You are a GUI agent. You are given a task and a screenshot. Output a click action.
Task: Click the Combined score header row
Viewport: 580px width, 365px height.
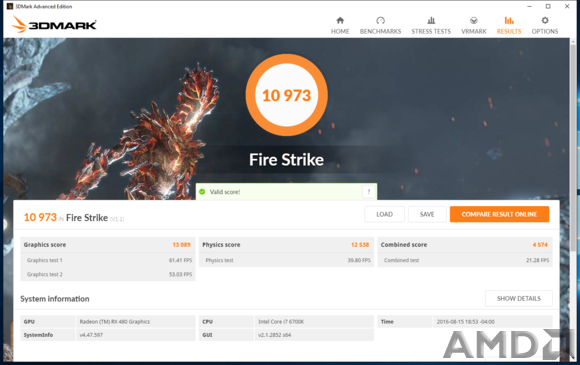point(465,245)
